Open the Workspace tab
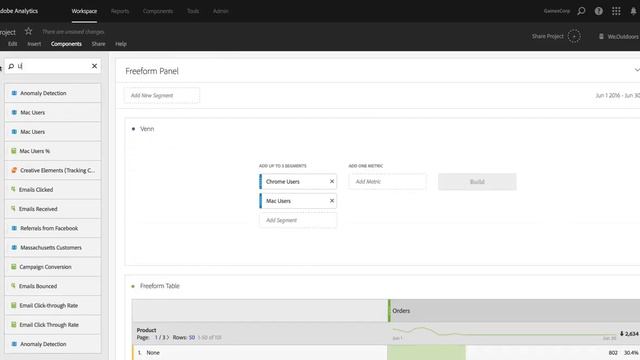This screenshot has width=640, height=360. pos(84,11)
